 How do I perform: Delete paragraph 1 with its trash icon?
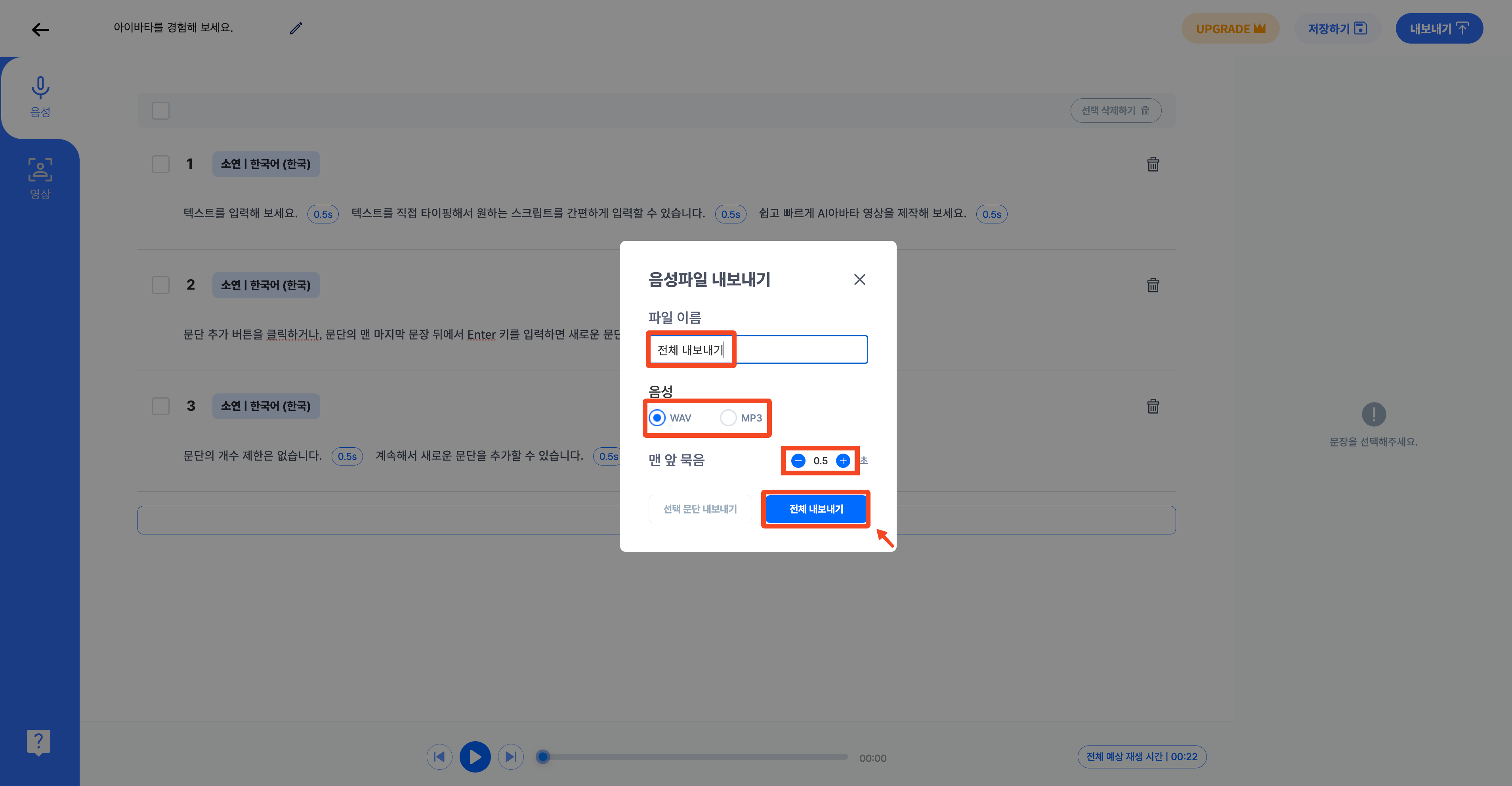tap(1153, 164)
